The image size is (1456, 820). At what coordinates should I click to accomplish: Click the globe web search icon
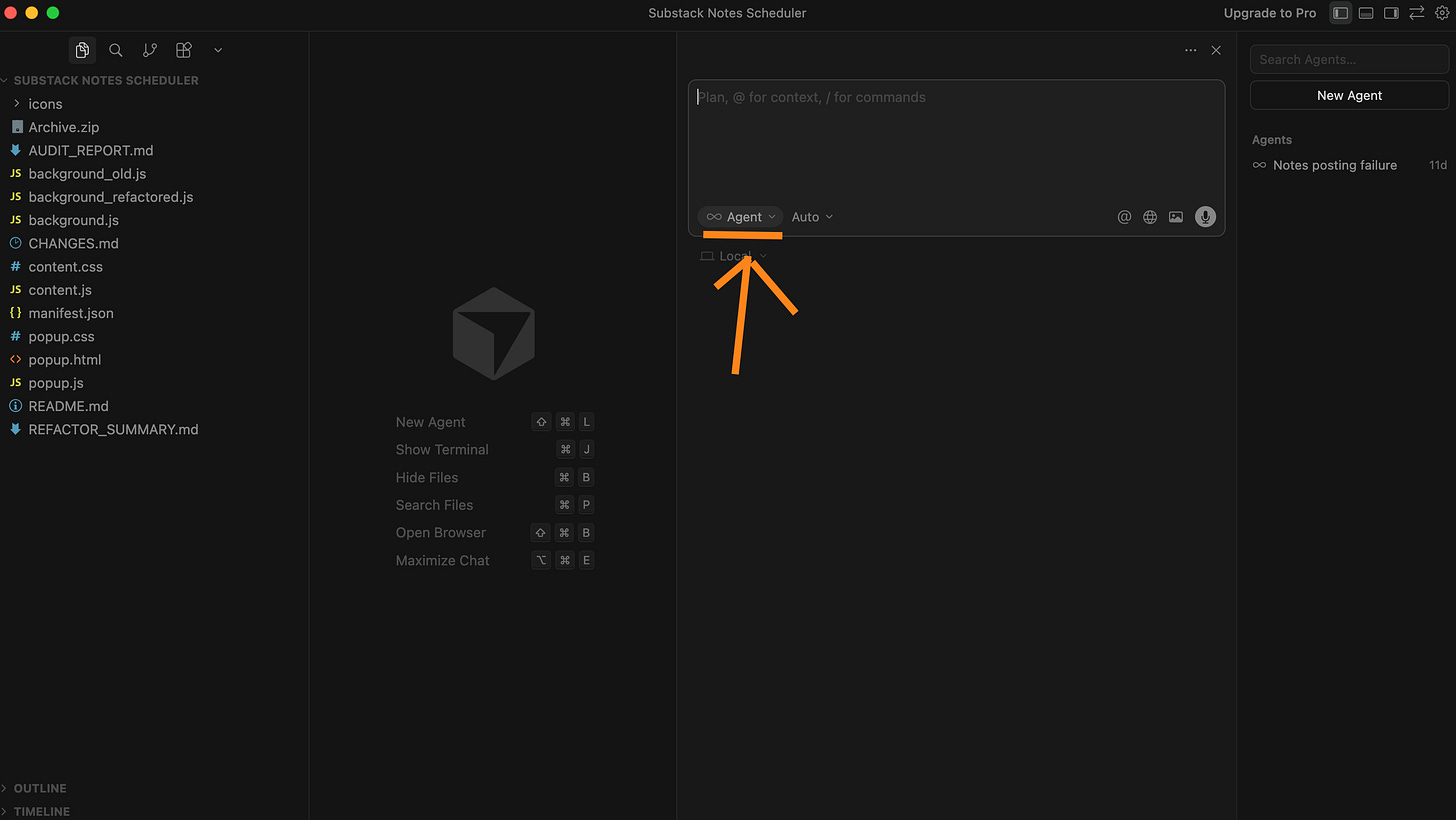(1150, 217)
